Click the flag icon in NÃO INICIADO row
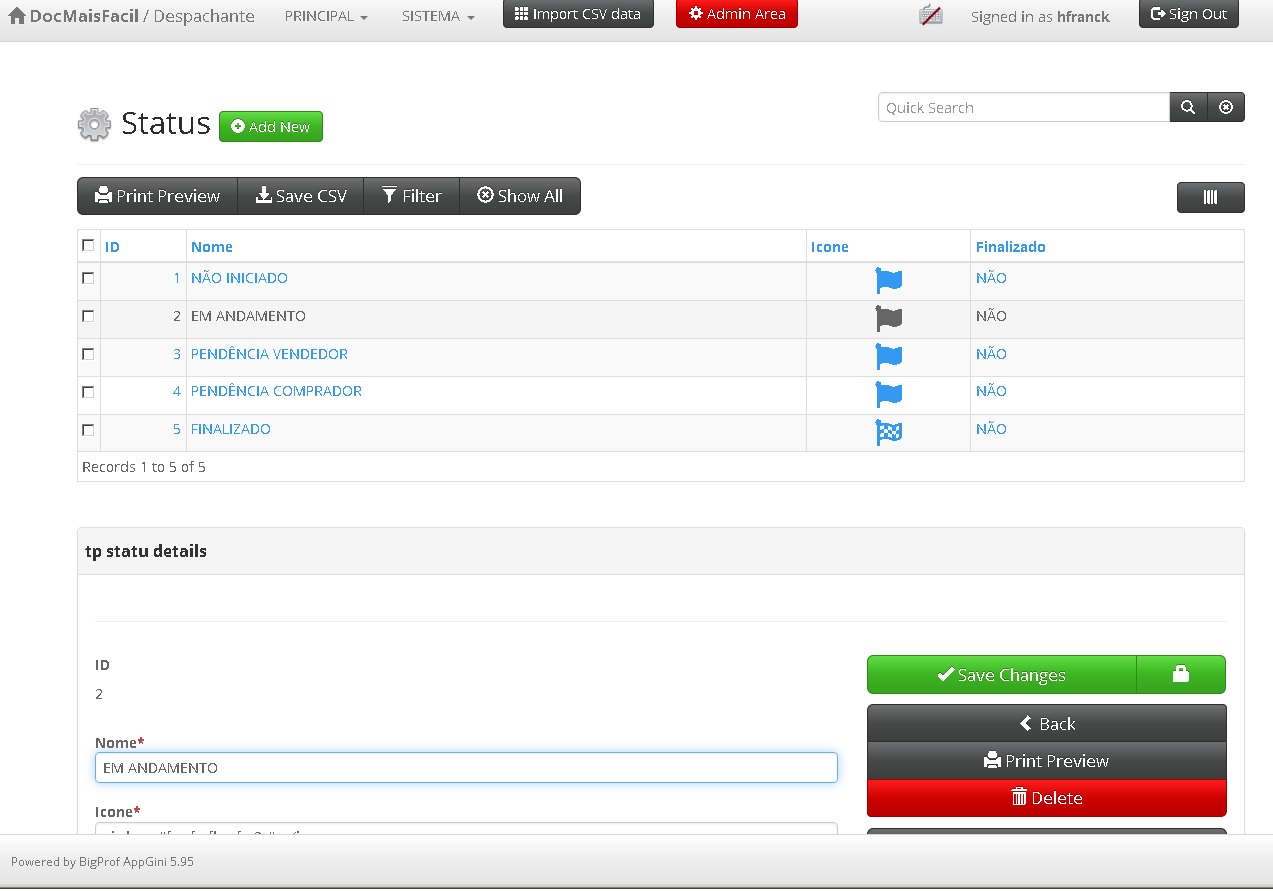Viewport: 1273px width, 891px height. 888,280
